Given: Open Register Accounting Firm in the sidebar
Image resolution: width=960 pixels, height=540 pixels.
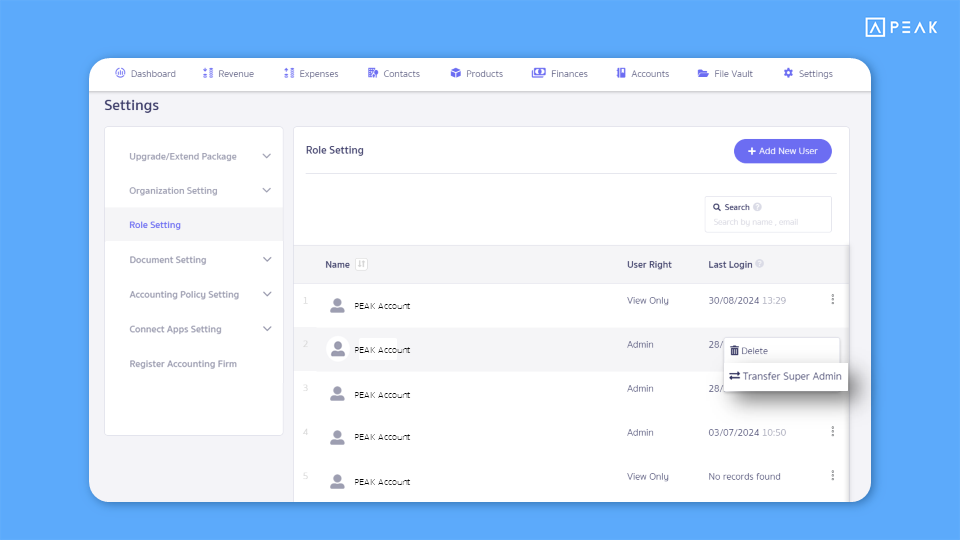Looking at the screenshot, I should tap(183, 364).
